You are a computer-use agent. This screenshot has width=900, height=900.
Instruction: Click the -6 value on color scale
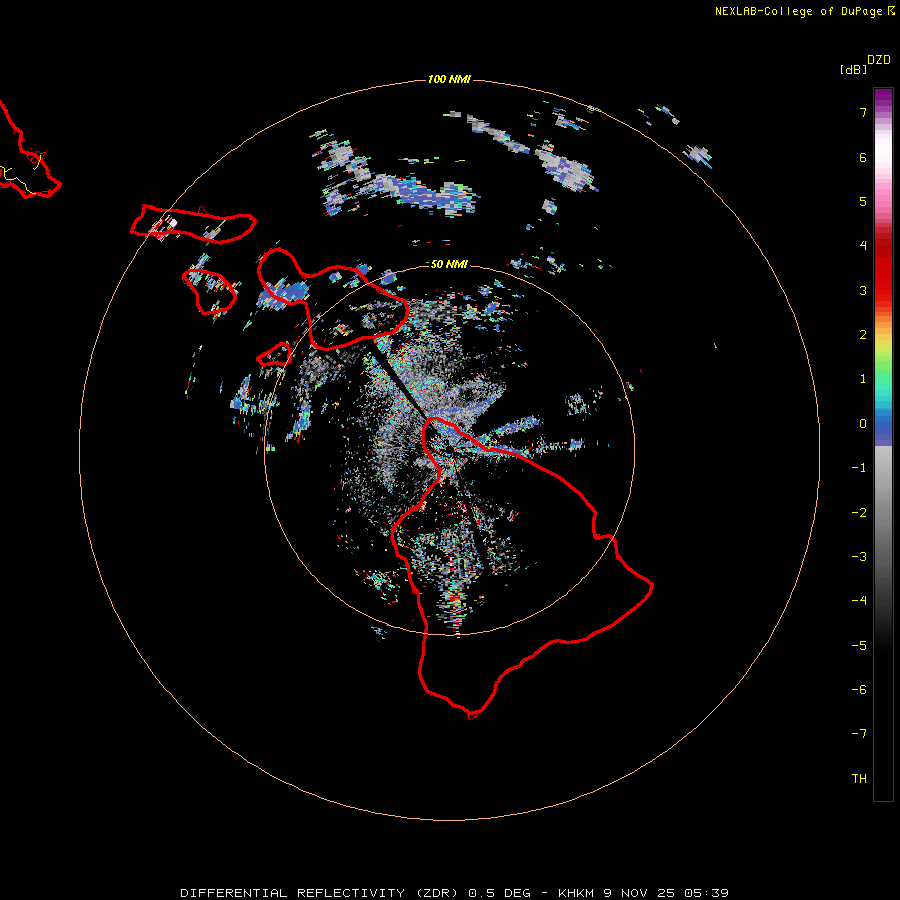click(x=859, y=690)
